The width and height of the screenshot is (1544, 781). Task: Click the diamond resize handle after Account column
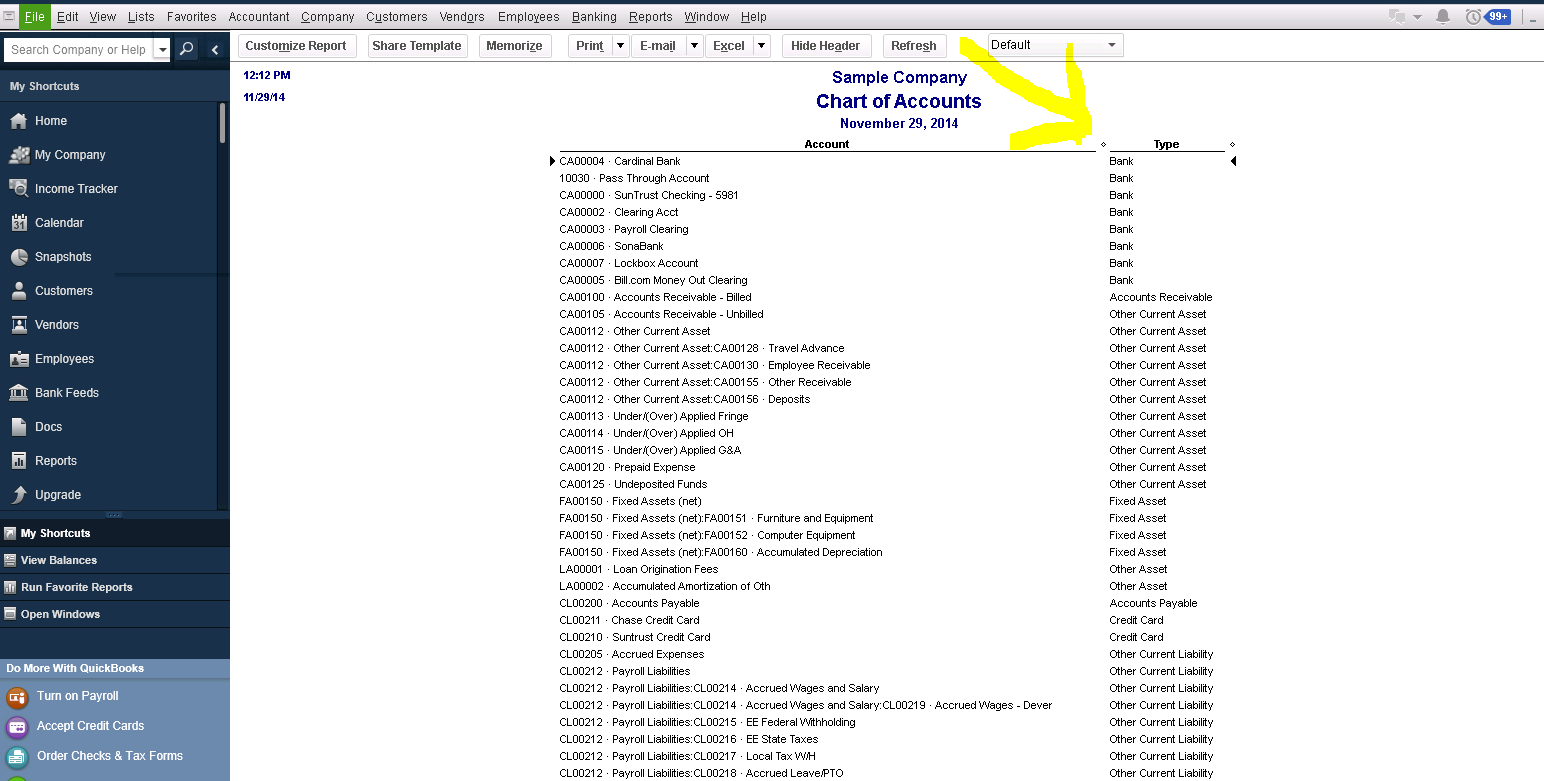(1103, 145)
